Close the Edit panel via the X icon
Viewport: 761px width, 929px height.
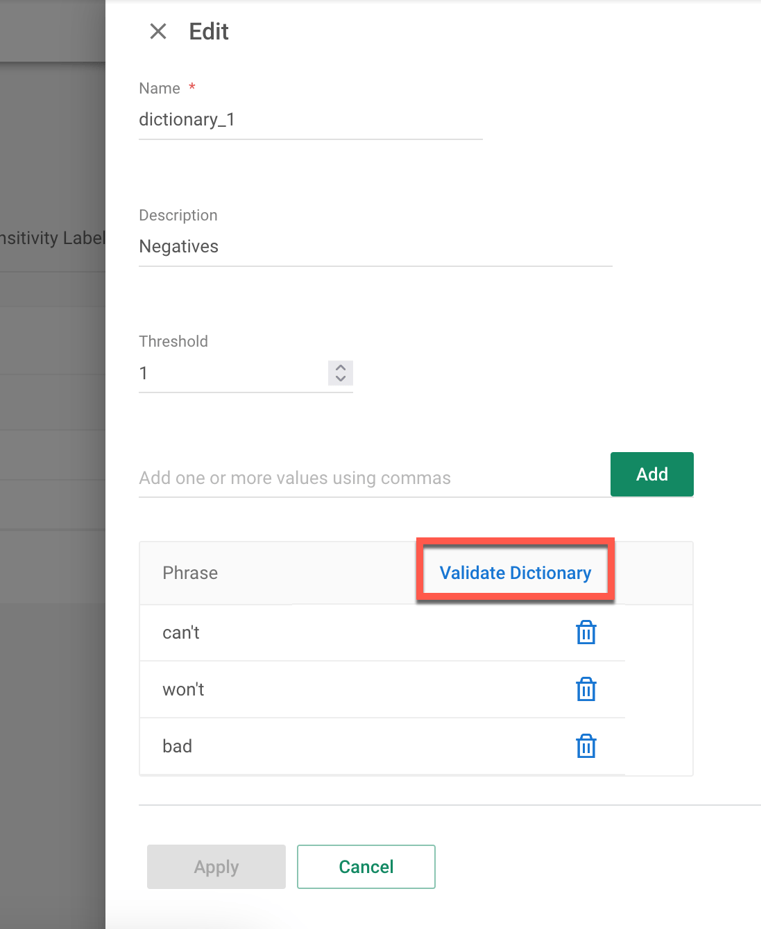point(157,31)
